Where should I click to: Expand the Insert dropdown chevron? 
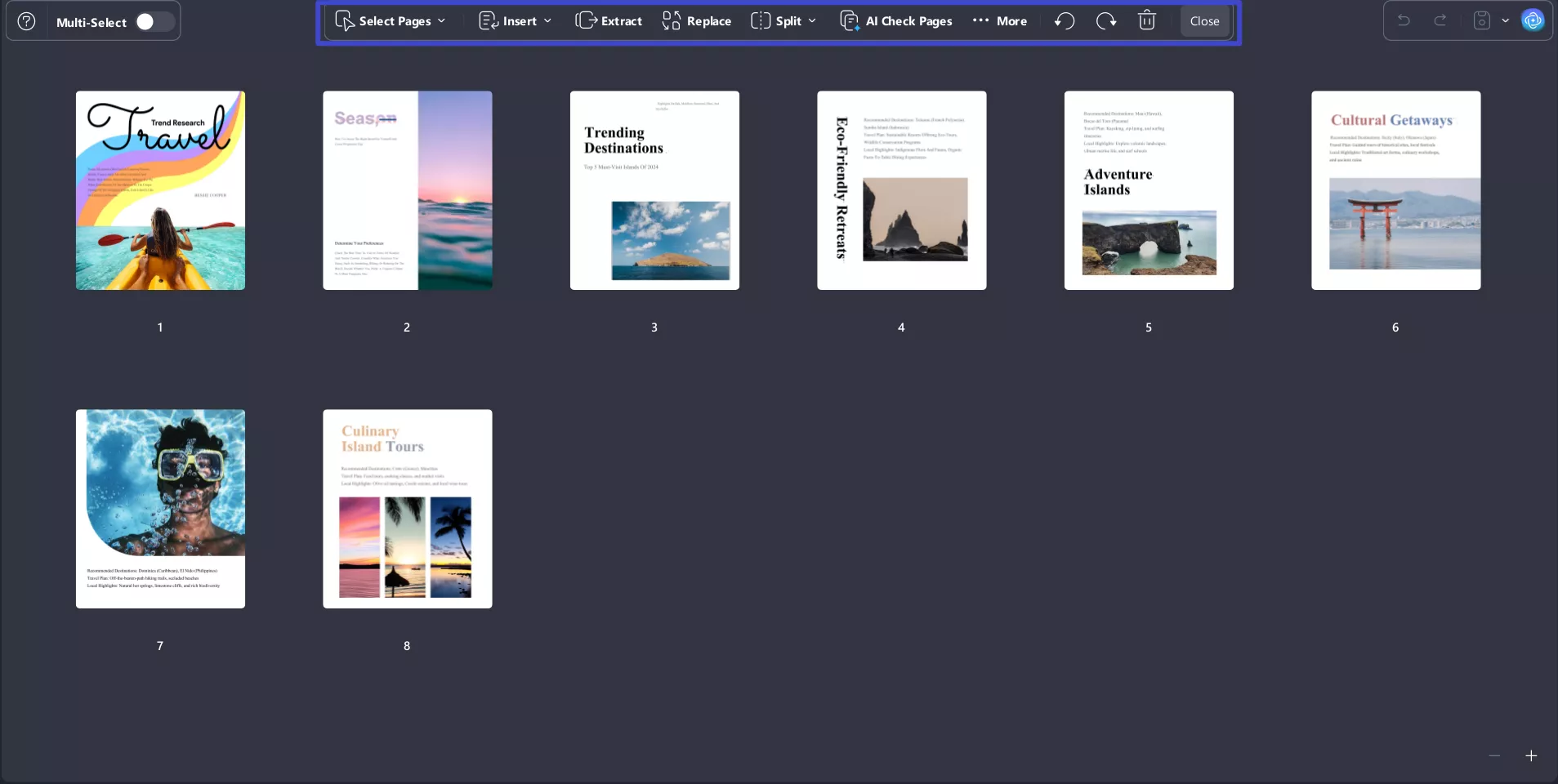[547, 21]
